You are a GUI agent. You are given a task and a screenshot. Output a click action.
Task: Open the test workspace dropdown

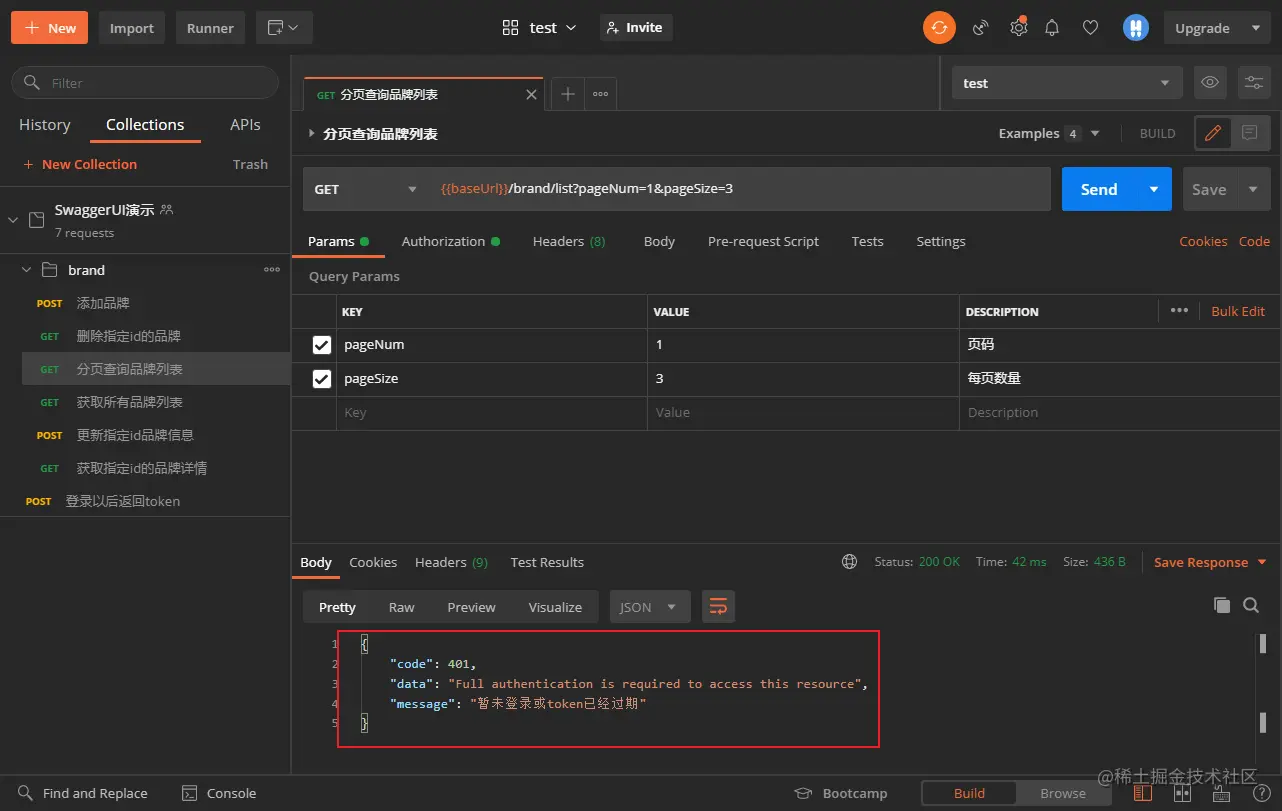[540, 28]
